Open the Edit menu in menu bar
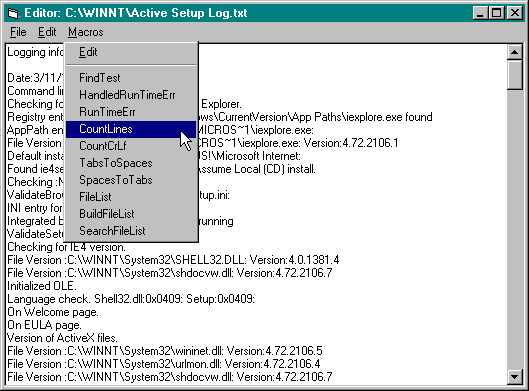 click(x=47, y=32)
